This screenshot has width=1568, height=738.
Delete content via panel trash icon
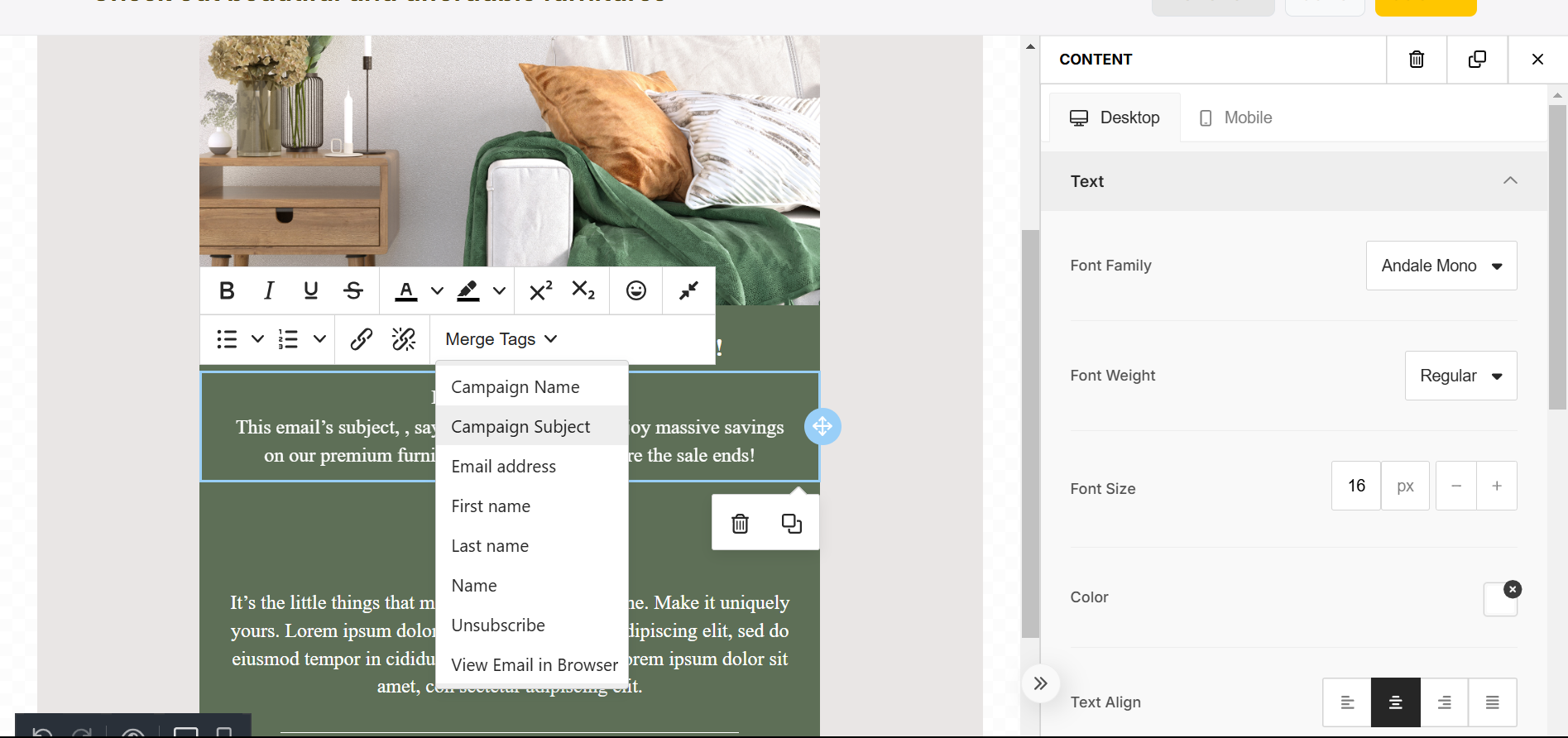pyautogui.click(x=1416, y=60)
